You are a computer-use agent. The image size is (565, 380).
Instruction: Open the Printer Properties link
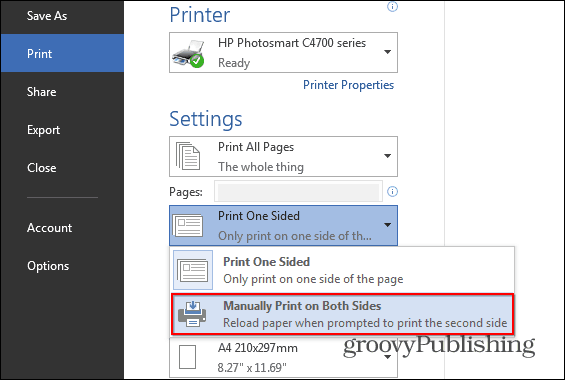348,85
